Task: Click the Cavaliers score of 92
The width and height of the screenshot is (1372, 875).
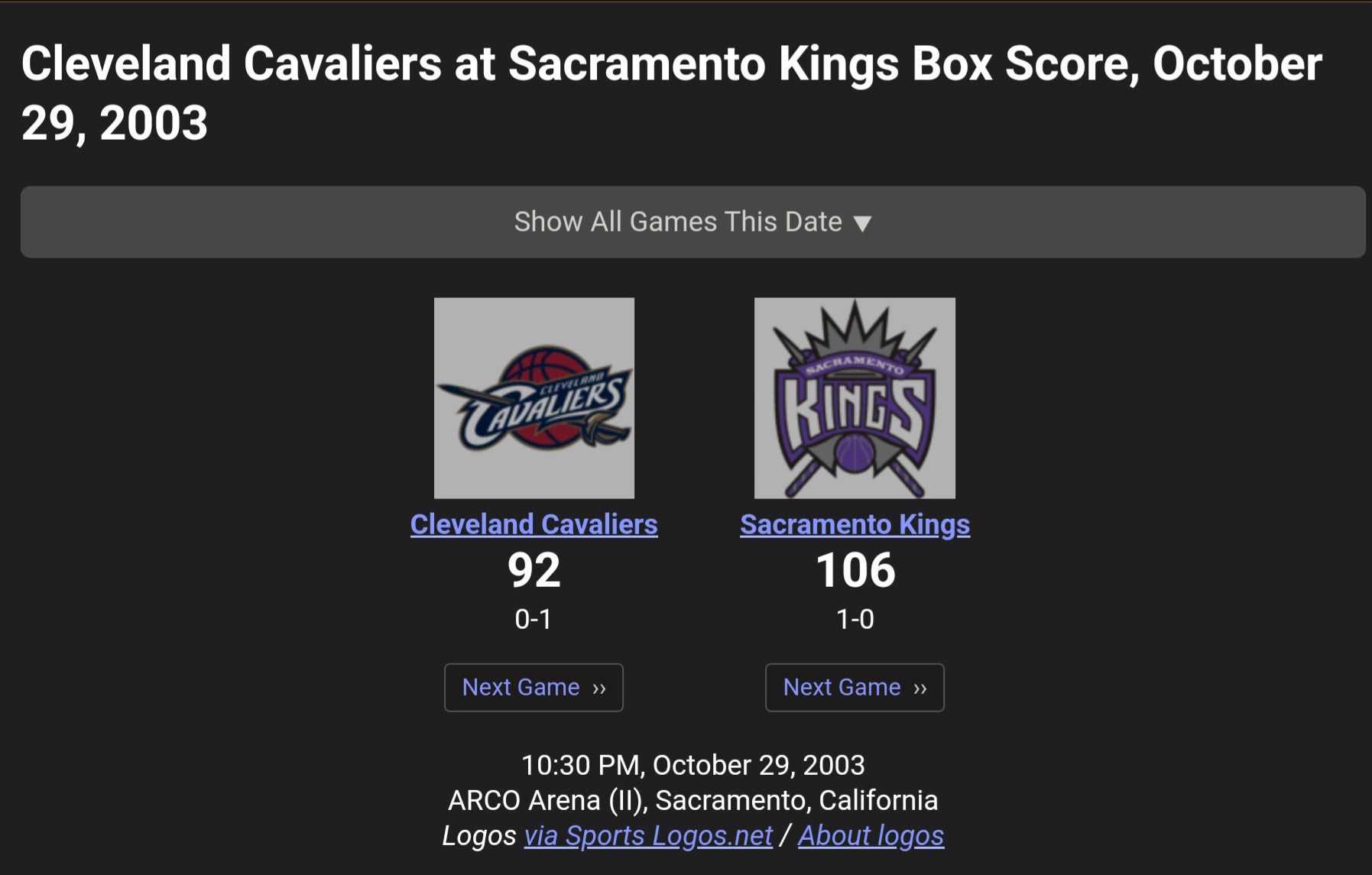Action: 534,570
